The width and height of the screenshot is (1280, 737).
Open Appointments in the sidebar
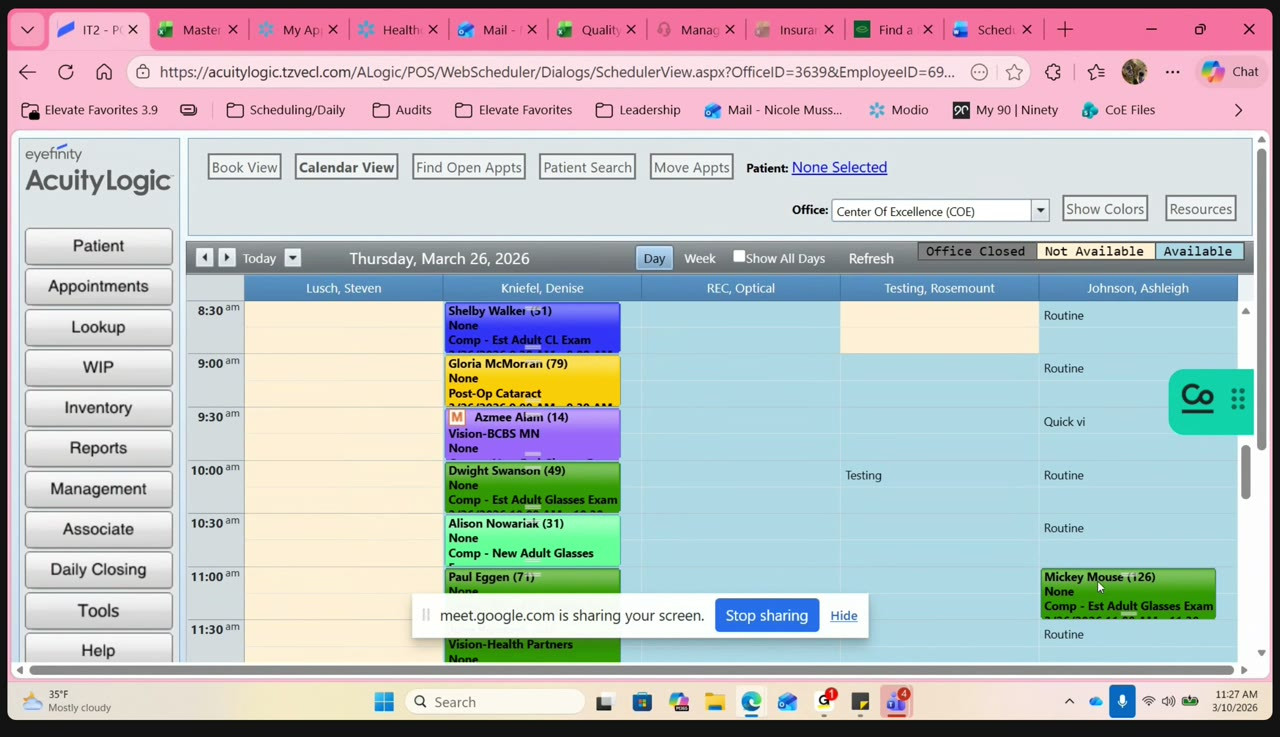[x=98, y=286]
